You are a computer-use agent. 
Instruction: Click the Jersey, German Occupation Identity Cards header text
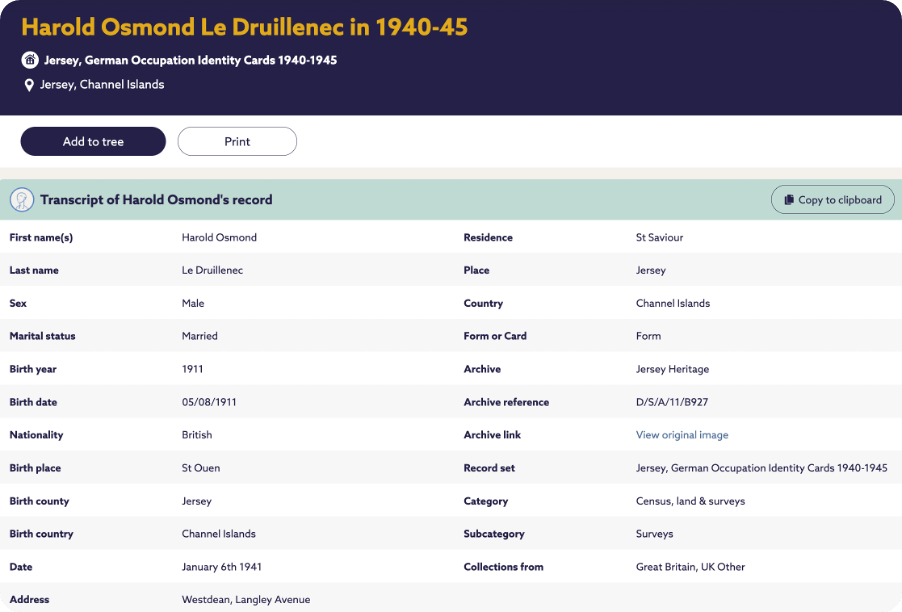coord(190,60)
